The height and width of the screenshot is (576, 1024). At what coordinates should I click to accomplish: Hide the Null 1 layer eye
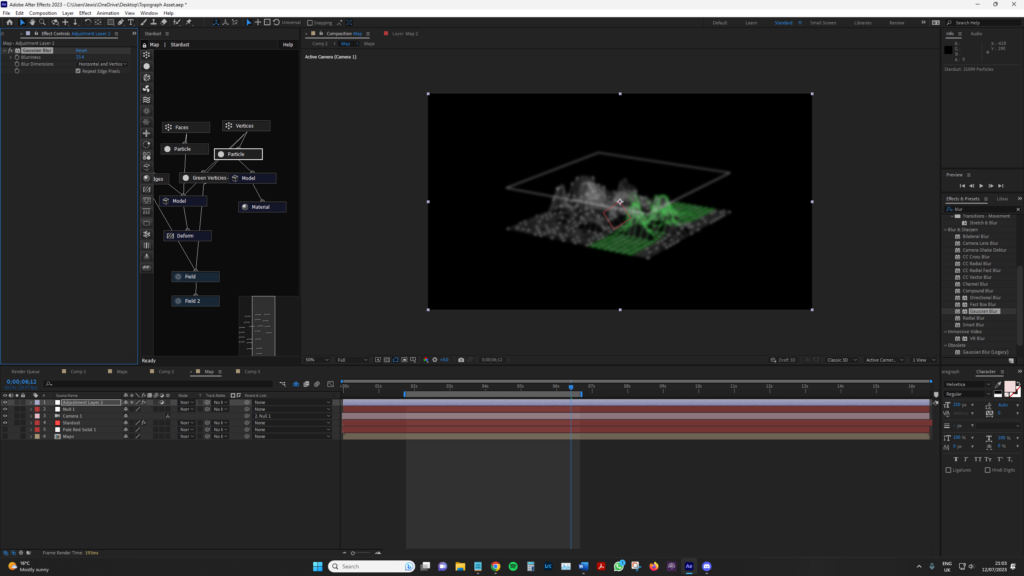click(x=5, y=409)
